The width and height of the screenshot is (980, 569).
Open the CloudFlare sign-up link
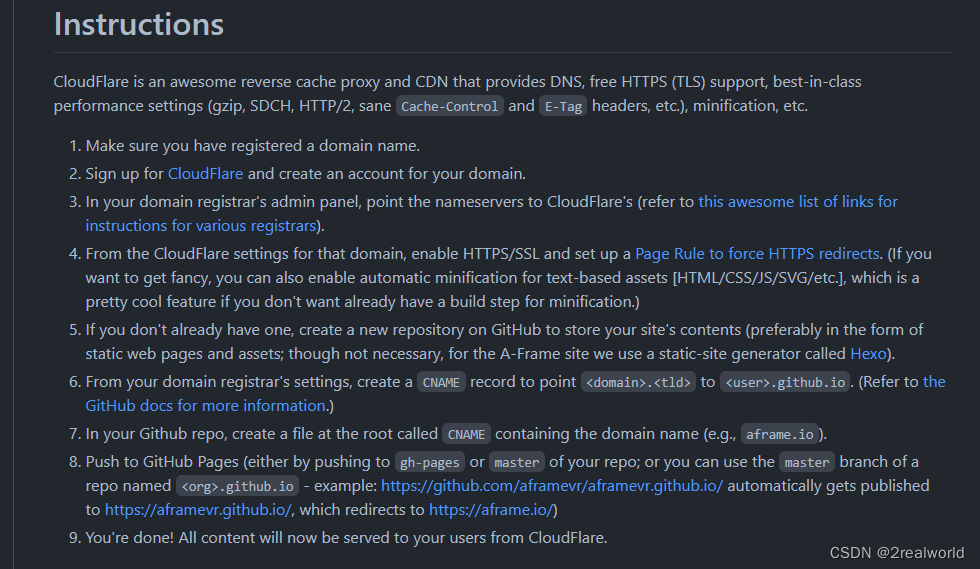tap(205, 174)
